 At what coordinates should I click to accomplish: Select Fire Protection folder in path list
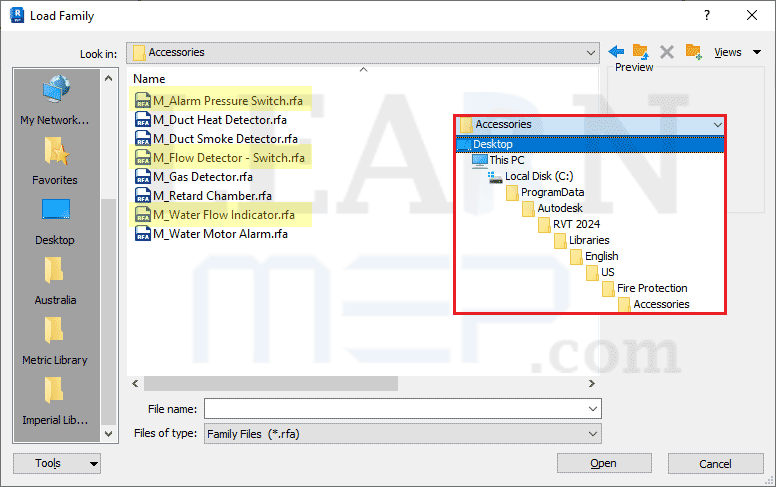(x=651, y=288)
